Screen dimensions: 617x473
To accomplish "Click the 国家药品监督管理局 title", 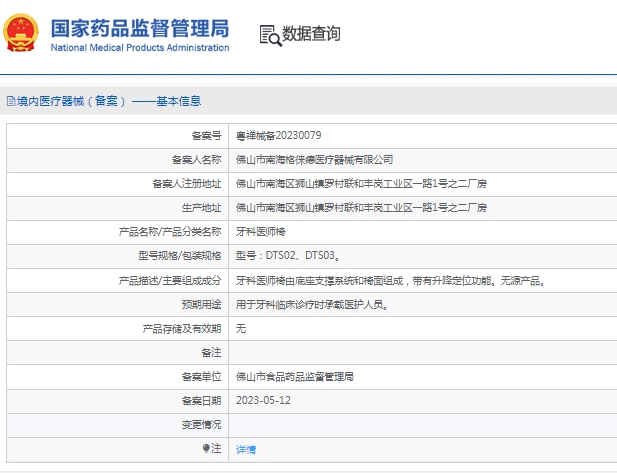I will coord(140,28).
